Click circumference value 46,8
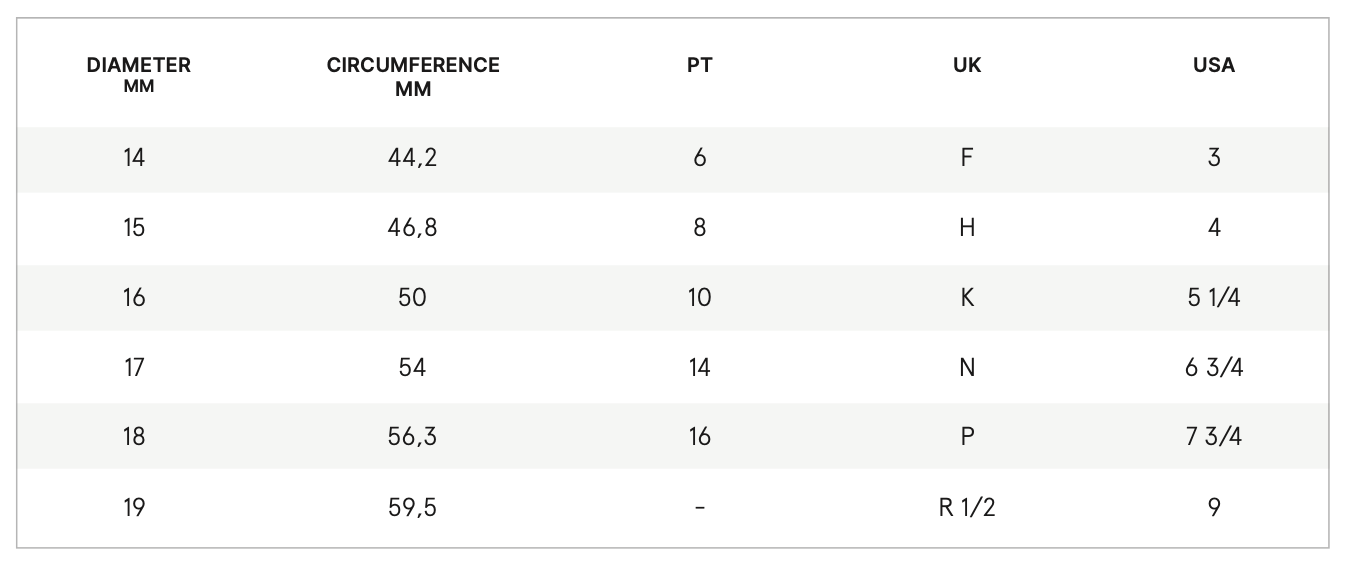 pyautogui.click(x=413, y=228)
